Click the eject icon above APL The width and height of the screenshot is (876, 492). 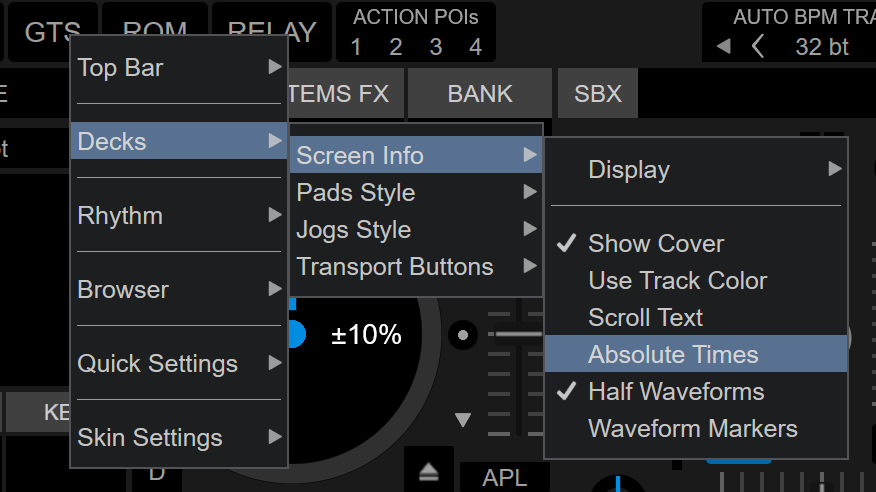428,472
